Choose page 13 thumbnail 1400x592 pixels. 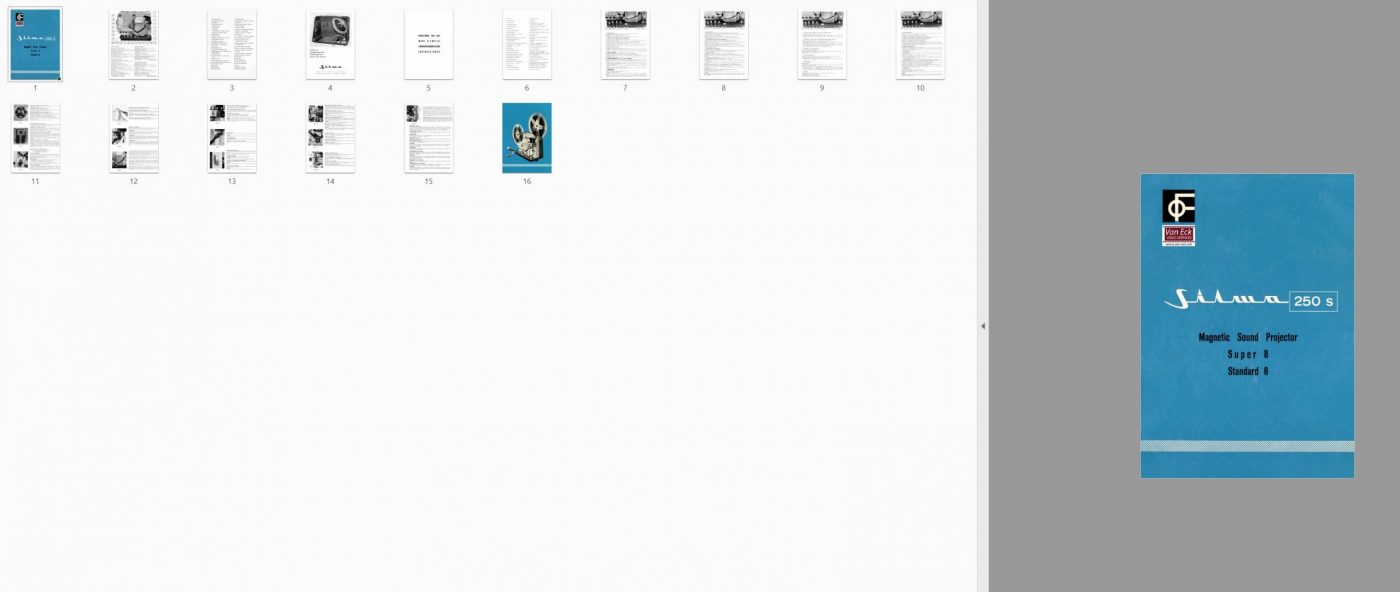coord(231,138)
